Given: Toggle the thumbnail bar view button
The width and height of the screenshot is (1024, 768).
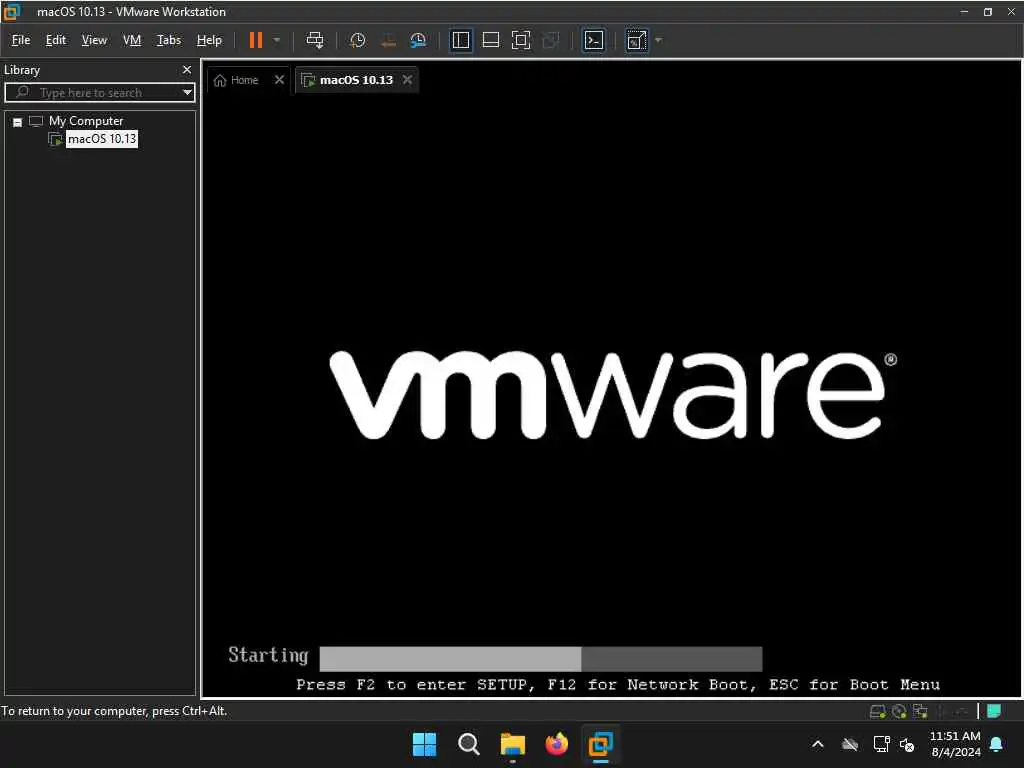Looking at the screenshot, I should 490,40.
